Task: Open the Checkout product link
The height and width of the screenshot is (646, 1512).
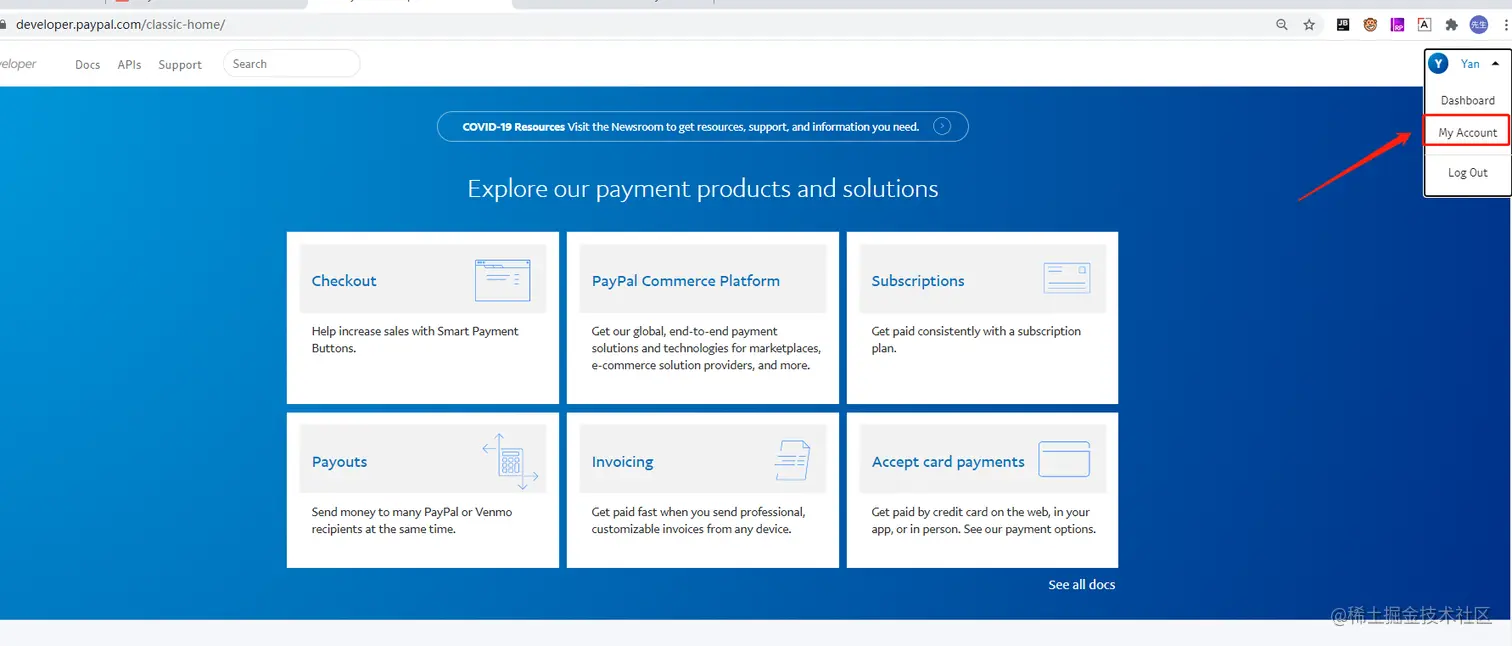Action: click(344, 281)
